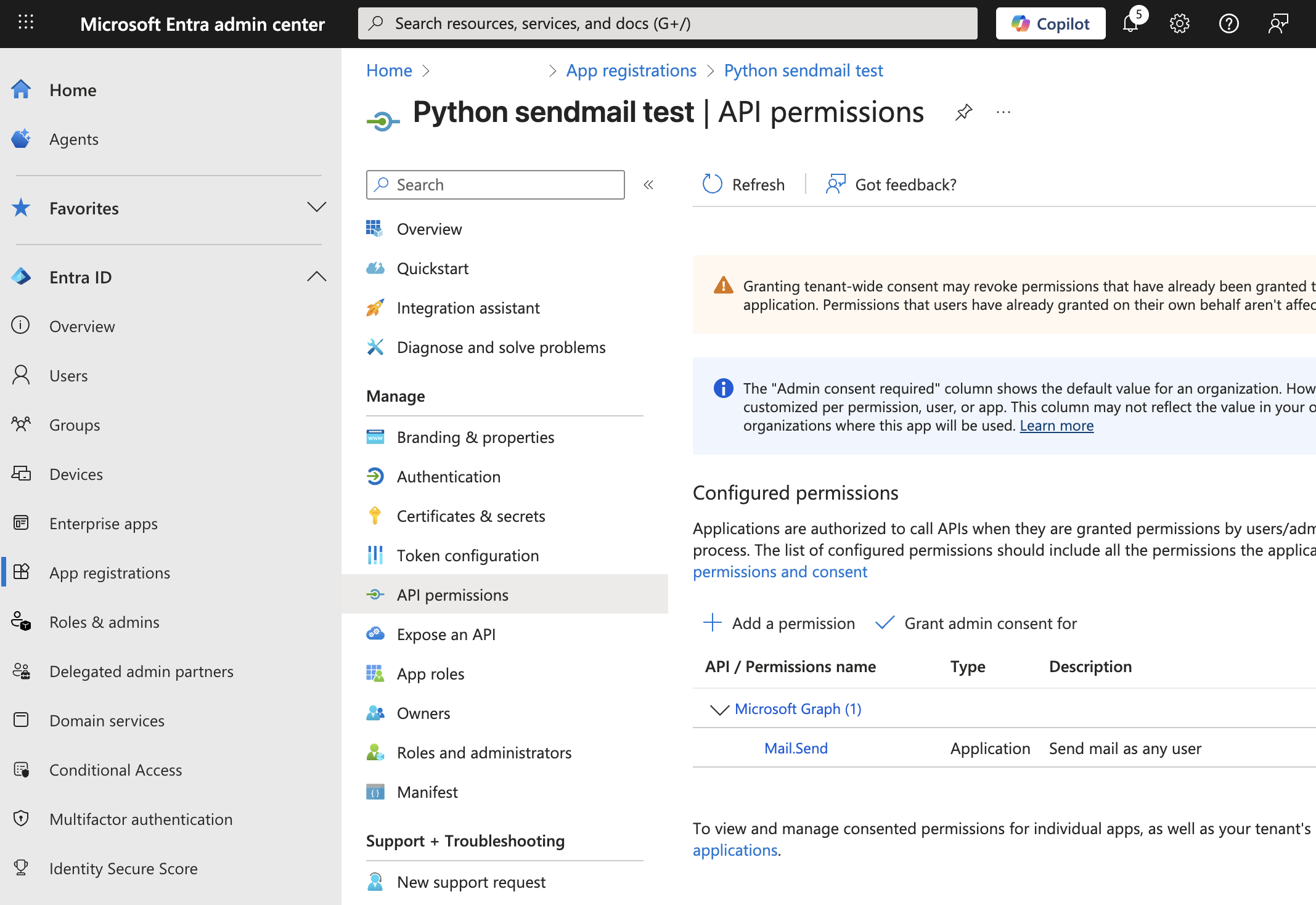This screenshot has height=905, width=1316.
Task: Click the resource menu Search field
Action: click(x=496, y=185)
